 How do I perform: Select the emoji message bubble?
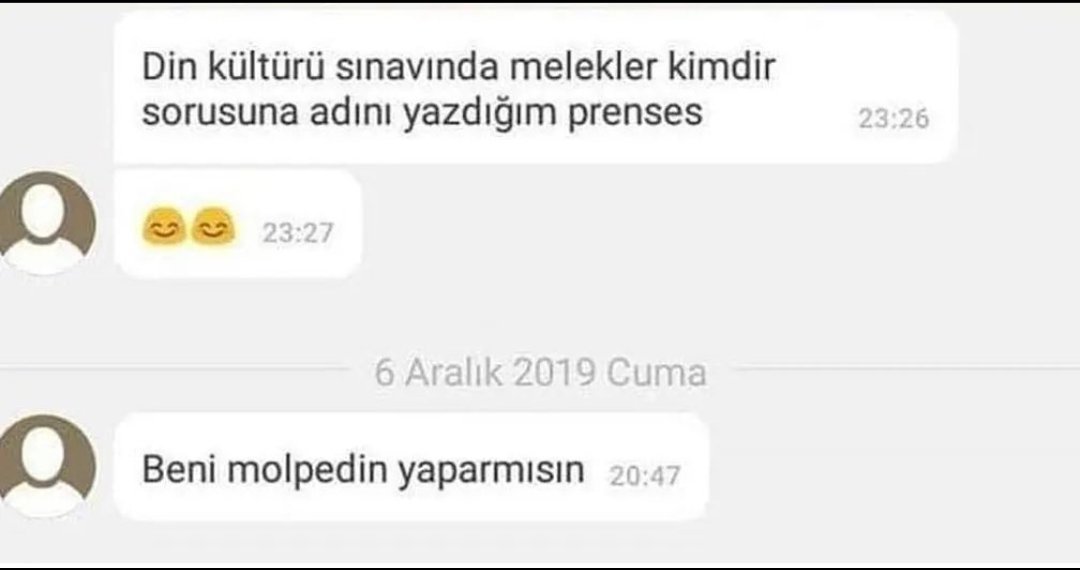238,224
